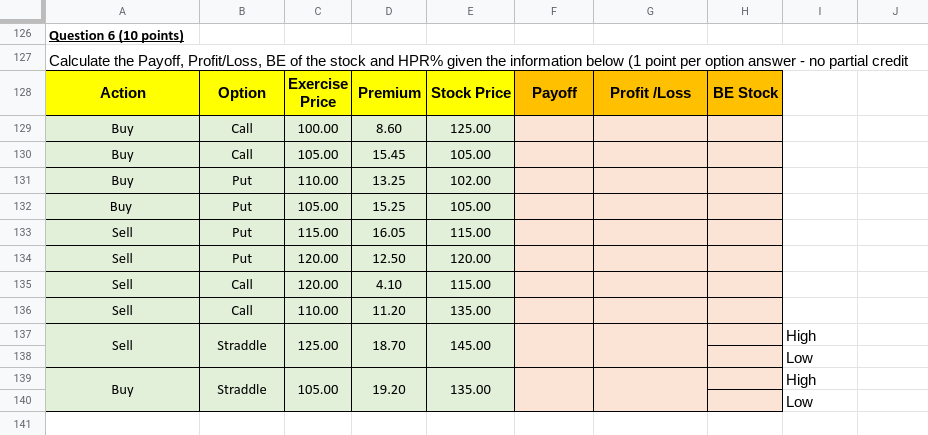Select the orange Payoff header cell
The image size is (928, 435).
click(554, 93)
